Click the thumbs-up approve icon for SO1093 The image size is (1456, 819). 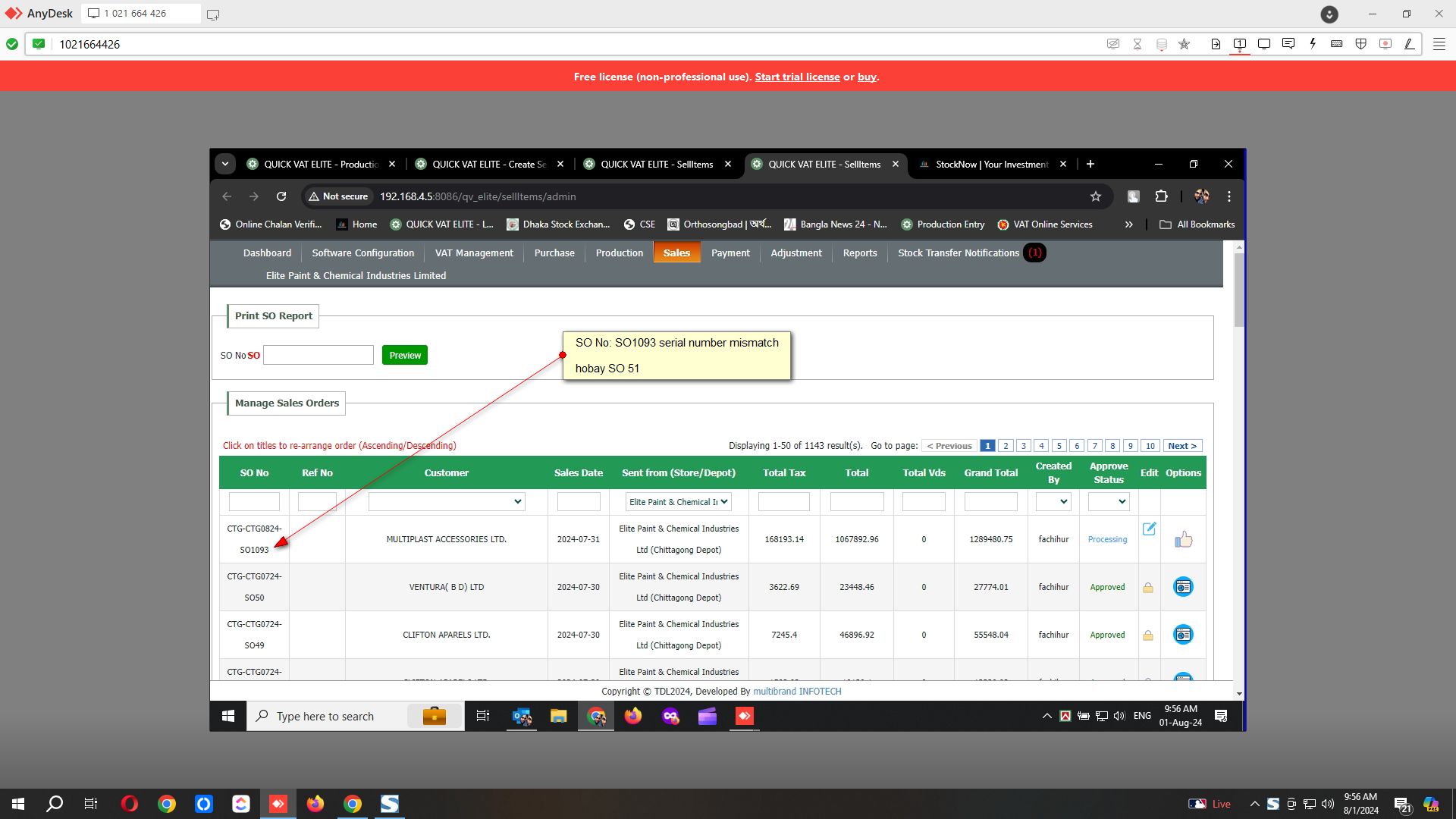[1183, 539]
